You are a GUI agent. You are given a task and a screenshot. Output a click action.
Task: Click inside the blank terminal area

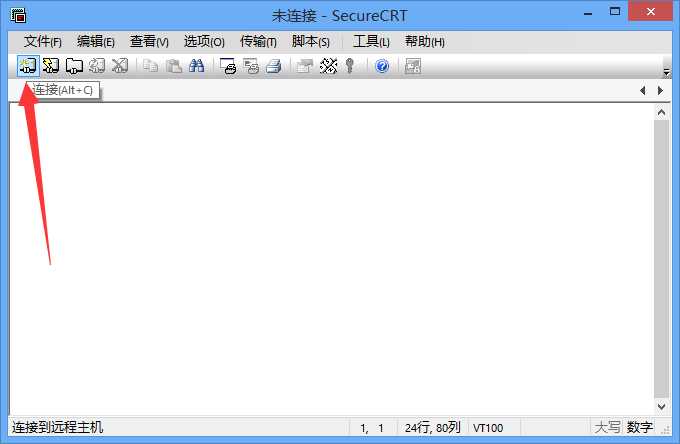(332, 259)
